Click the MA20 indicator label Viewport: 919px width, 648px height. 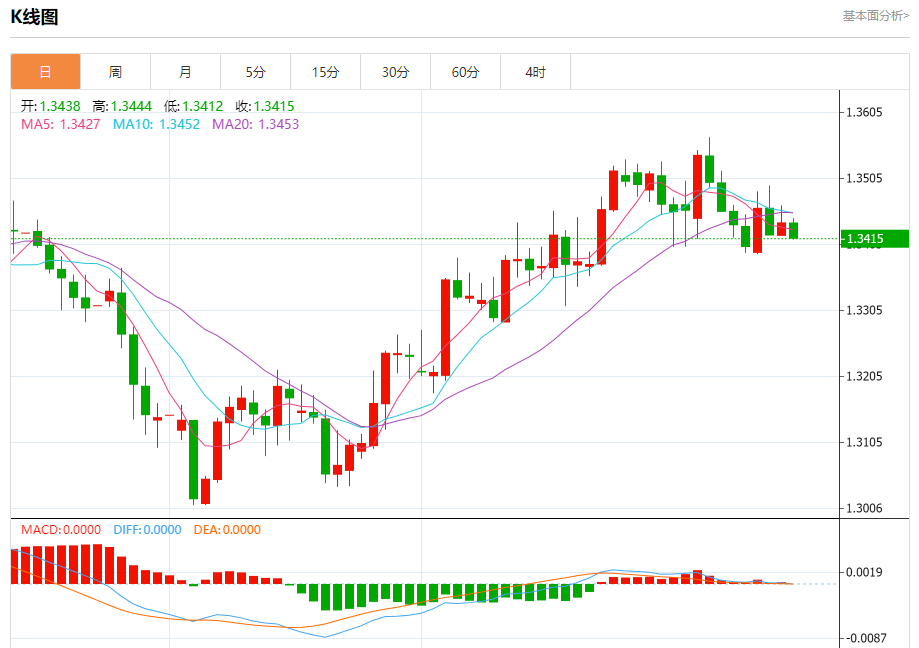coord(255,124)
